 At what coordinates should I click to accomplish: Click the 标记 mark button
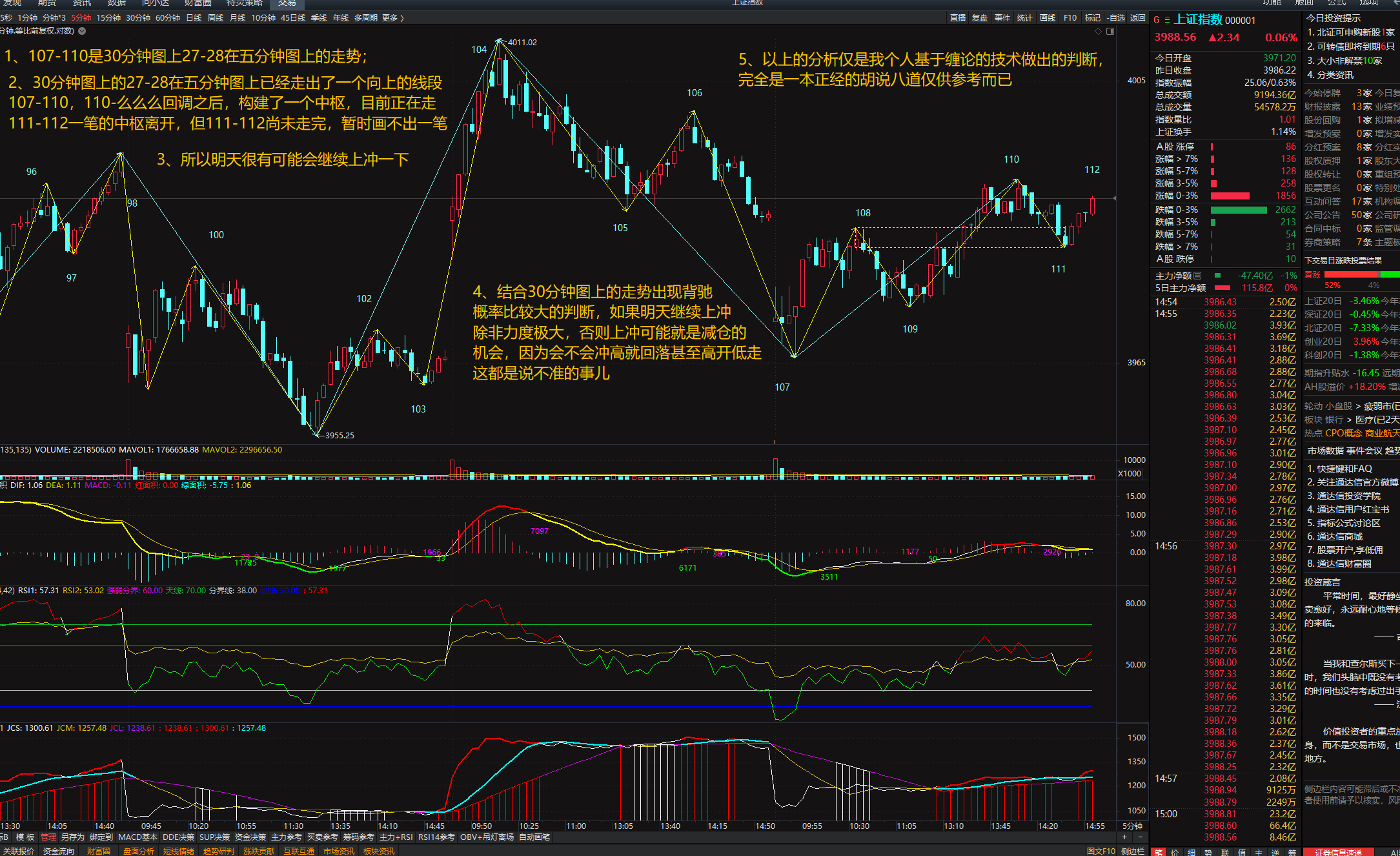click(1093, 18)
